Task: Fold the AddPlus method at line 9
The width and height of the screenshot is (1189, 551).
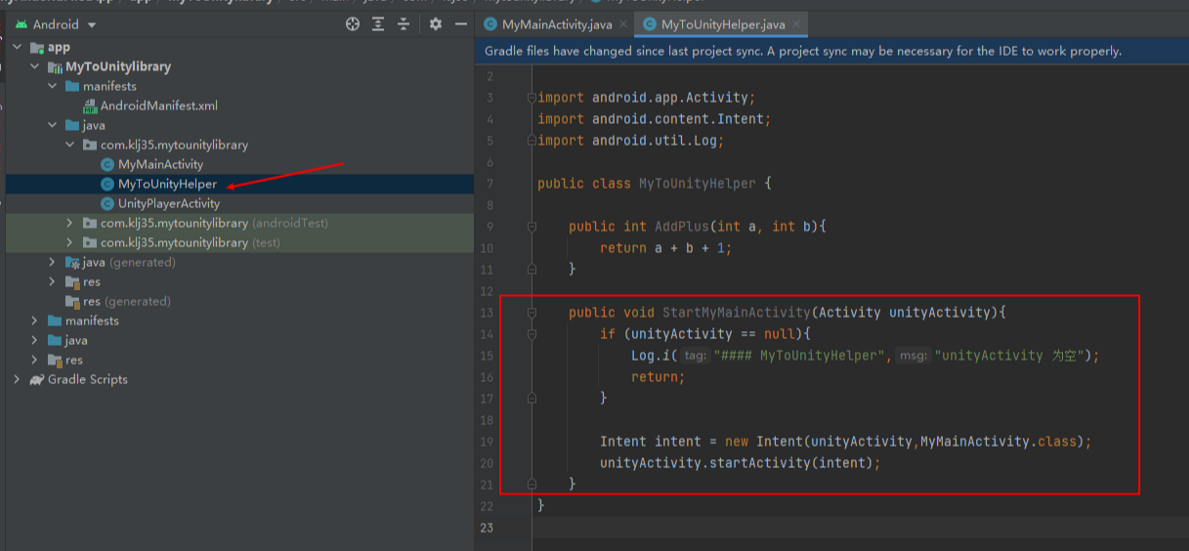Action: [x=532, y=227]
